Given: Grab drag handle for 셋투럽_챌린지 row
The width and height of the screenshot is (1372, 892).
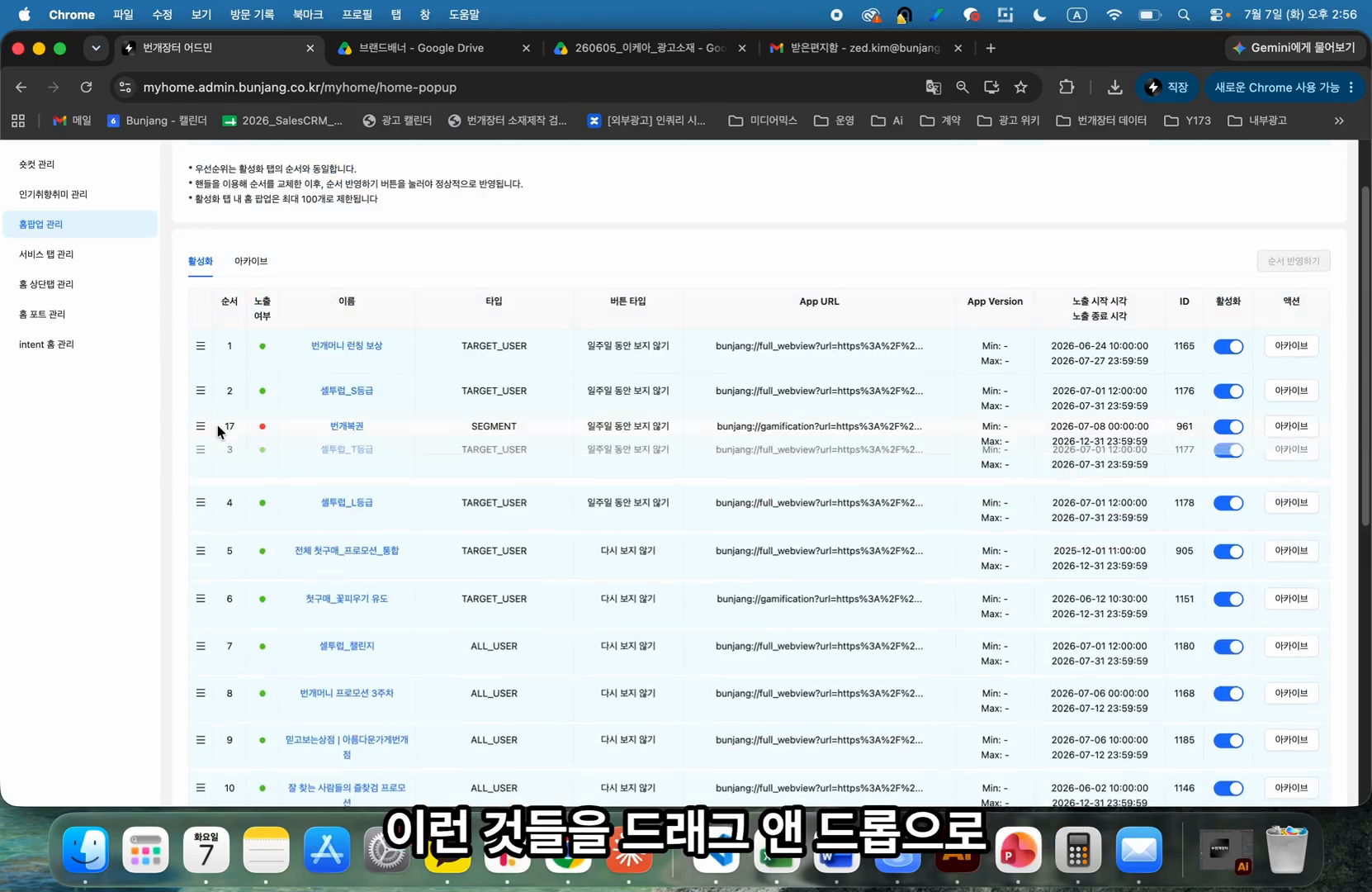Looking at the screenshot, I should pyautogui.click(x=201, y=646).
